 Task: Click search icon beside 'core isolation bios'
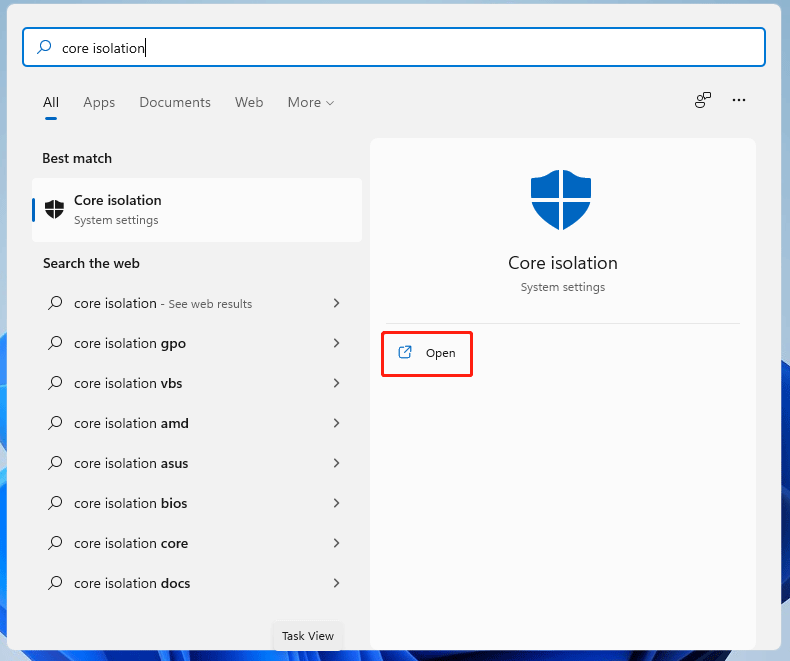(55, 503)
